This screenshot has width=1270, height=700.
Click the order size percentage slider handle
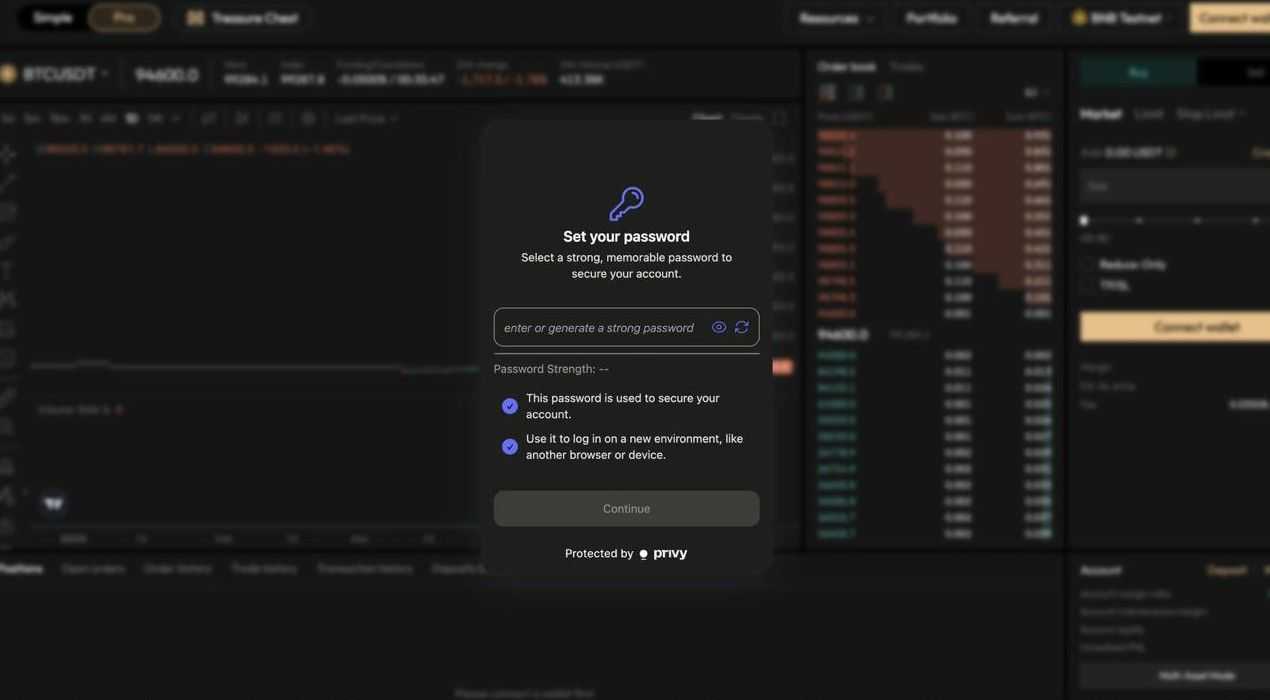coord(1084,220)
